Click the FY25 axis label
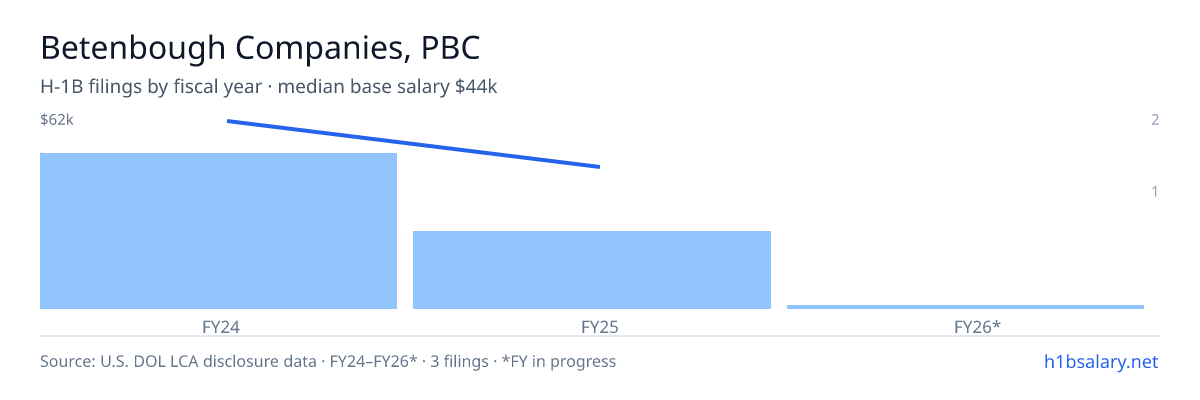Screen dimensions: 1200x400 (592, 326)
